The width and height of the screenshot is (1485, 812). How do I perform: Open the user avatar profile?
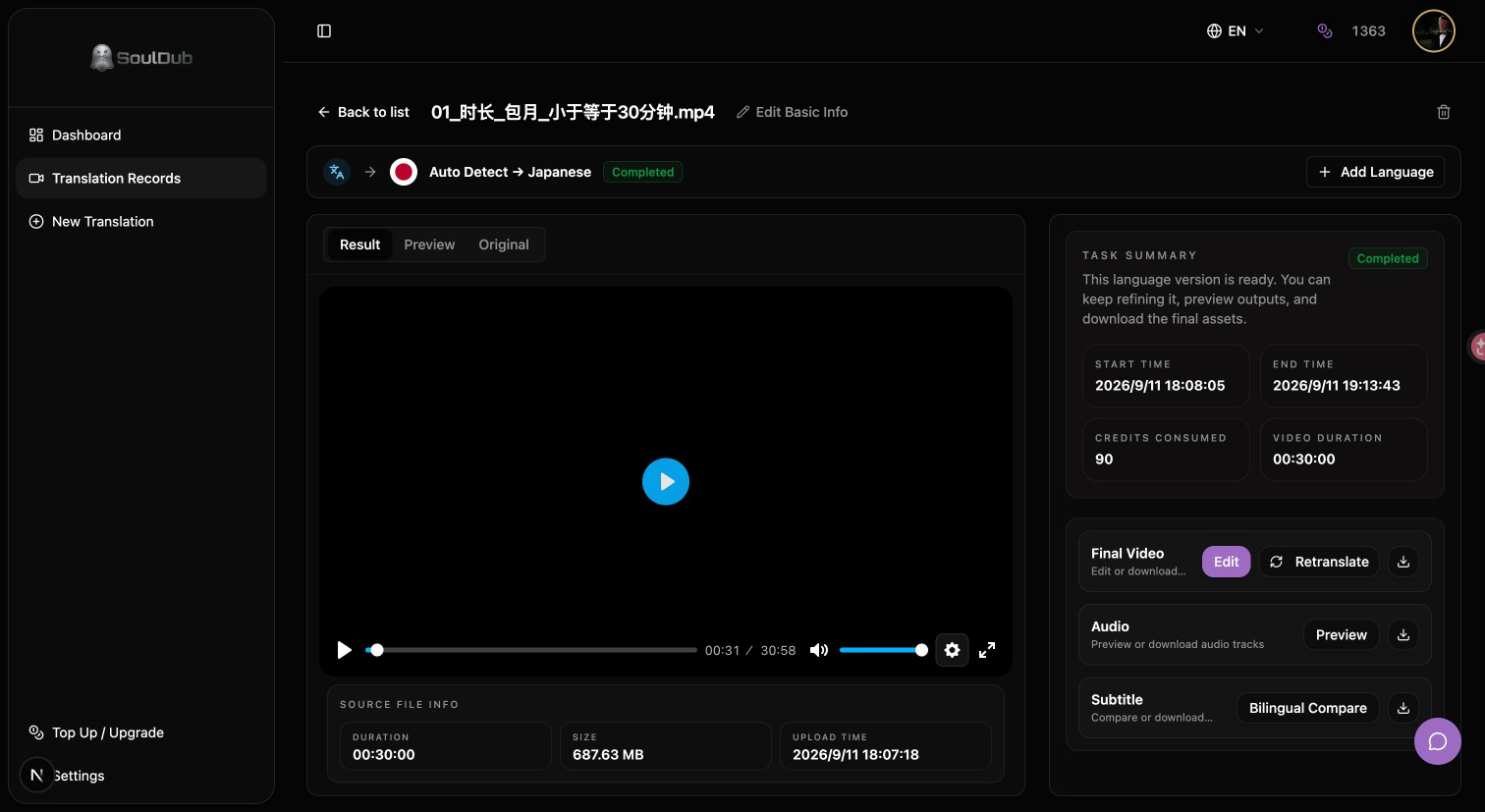[1433, 31]
